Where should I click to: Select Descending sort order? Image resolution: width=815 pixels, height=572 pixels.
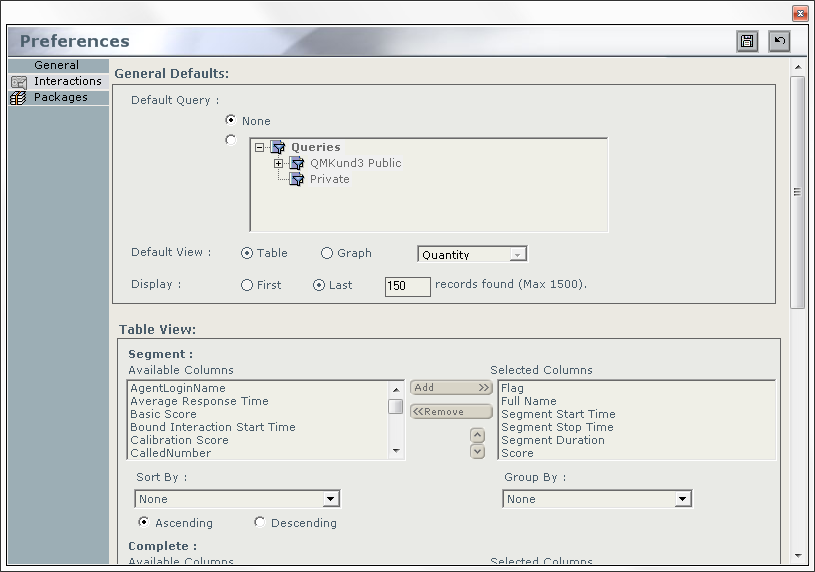pyautogui.click(x=260, y=522)
